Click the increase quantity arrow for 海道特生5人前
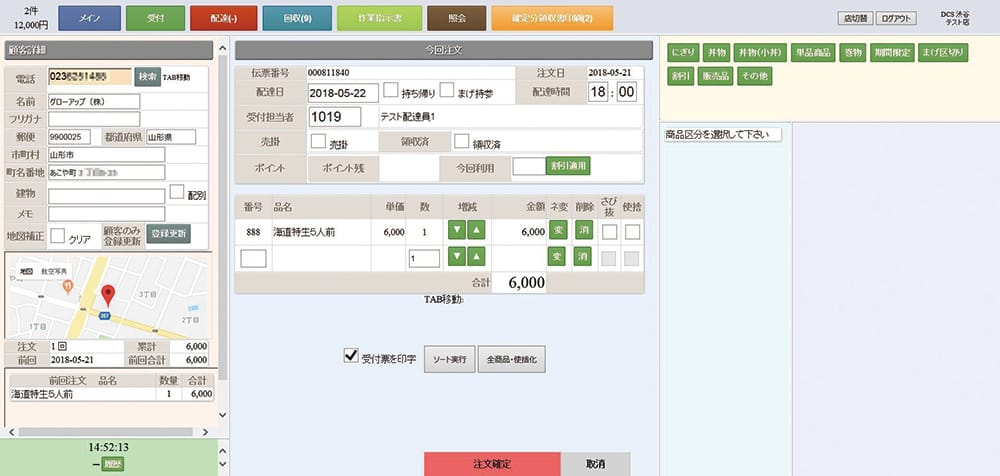 tap(477, 232)
